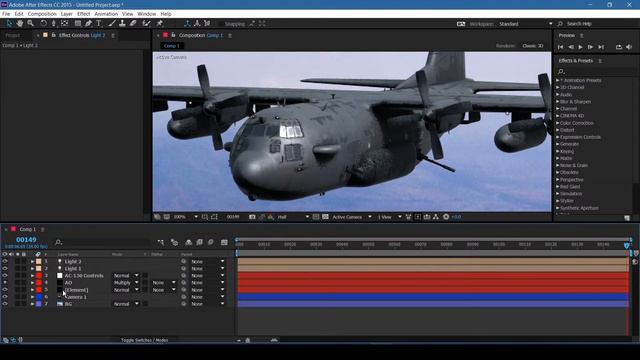Select the Hand tool
640x360 pixels.
[20, 24]
